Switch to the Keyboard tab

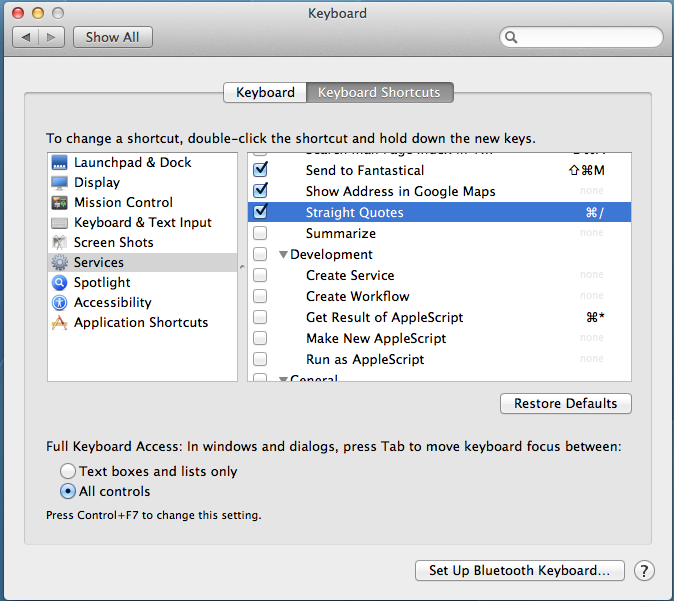point(265,93)
